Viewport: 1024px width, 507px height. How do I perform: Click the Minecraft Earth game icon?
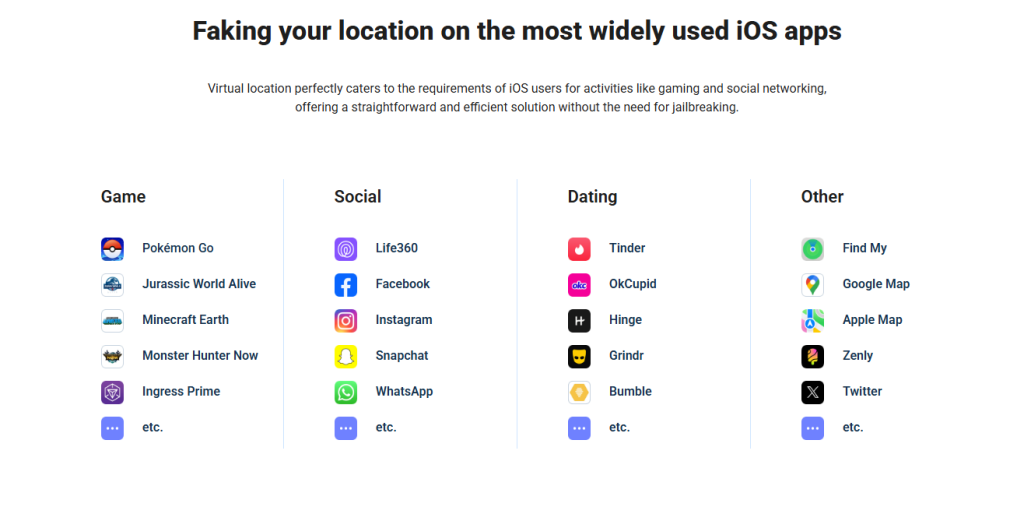[112, 321]
